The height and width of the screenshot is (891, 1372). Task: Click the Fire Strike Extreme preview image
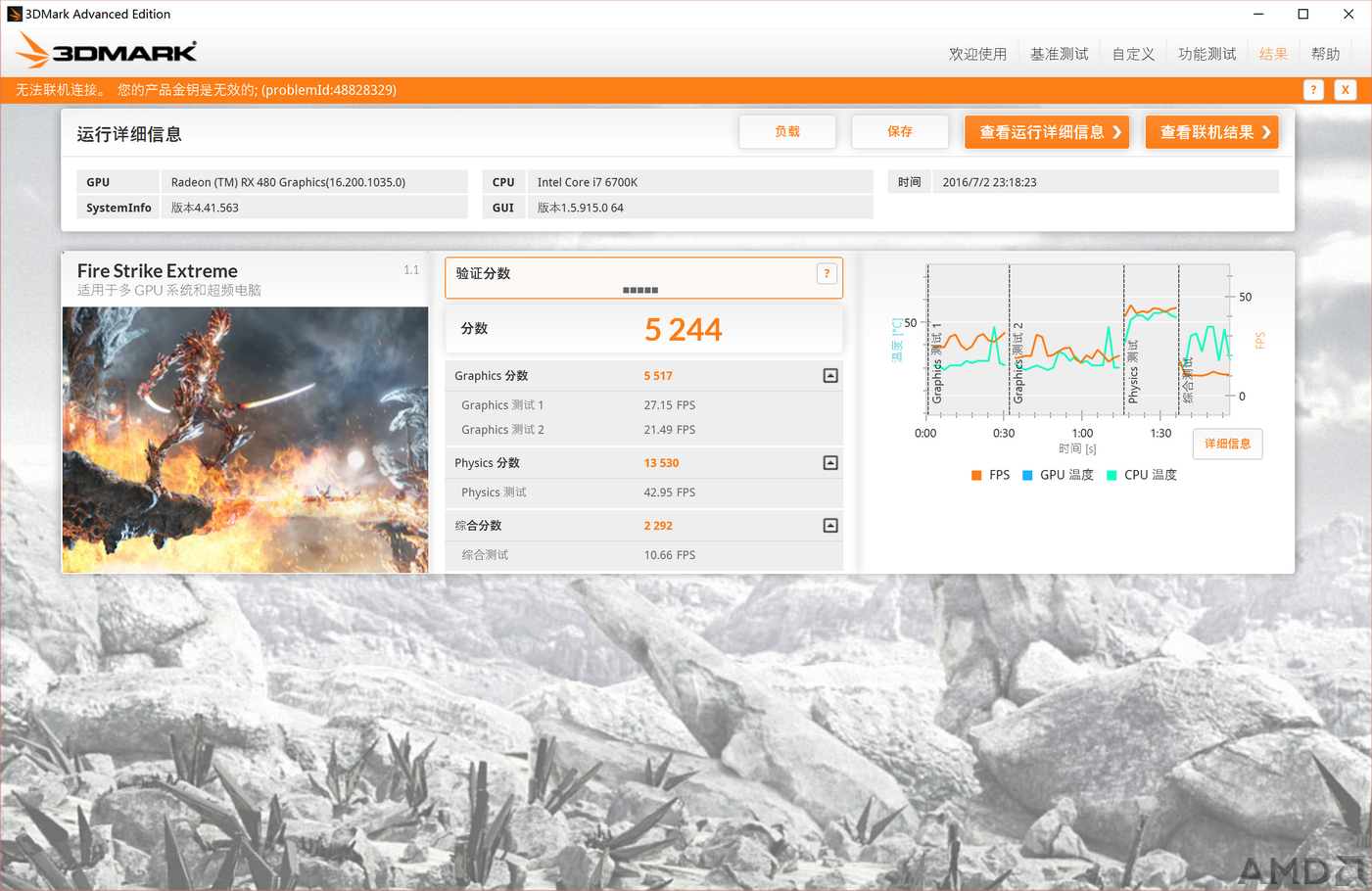click(x=245, y=440)
